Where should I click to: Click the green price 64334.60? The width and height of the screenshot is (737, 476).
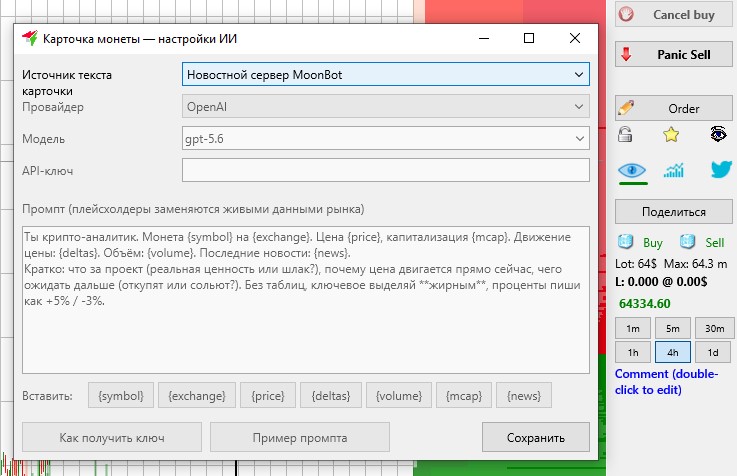click(644, 304)
